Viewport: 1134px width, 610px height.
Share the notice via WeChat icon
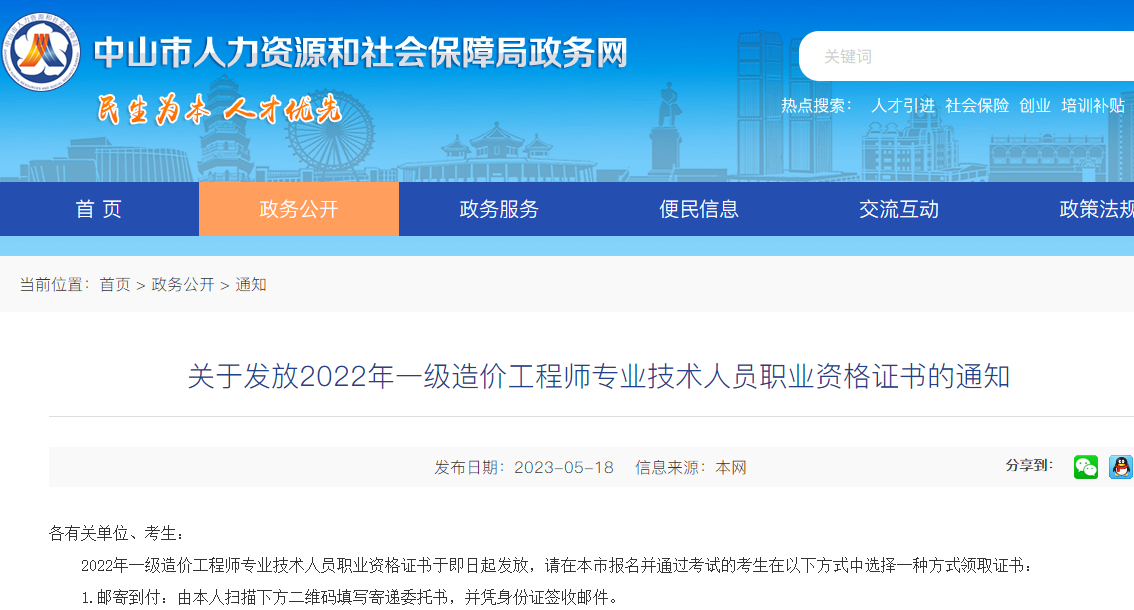[x=1085, y=467]
